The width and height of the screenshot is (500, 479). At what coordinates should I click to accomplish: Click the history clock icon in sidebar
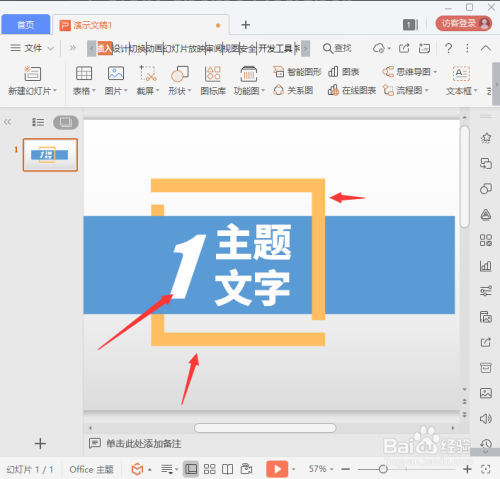486,444
